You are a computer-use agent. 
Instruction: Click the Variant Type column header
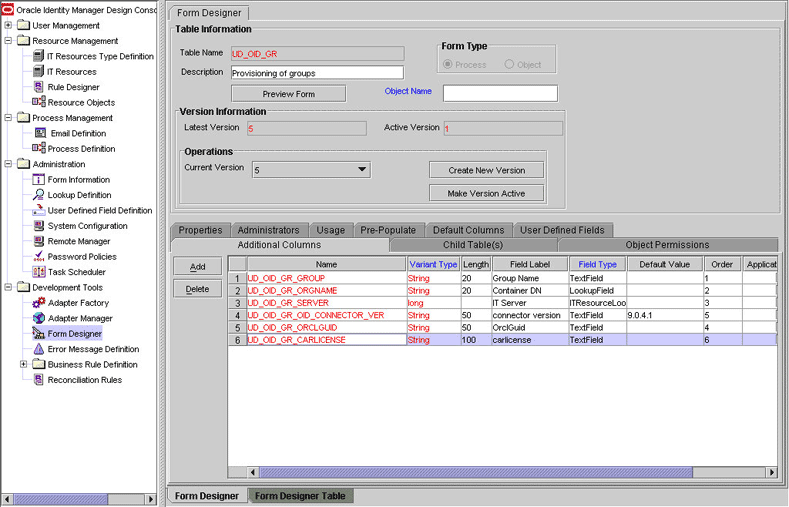click(x=433, y=264)
